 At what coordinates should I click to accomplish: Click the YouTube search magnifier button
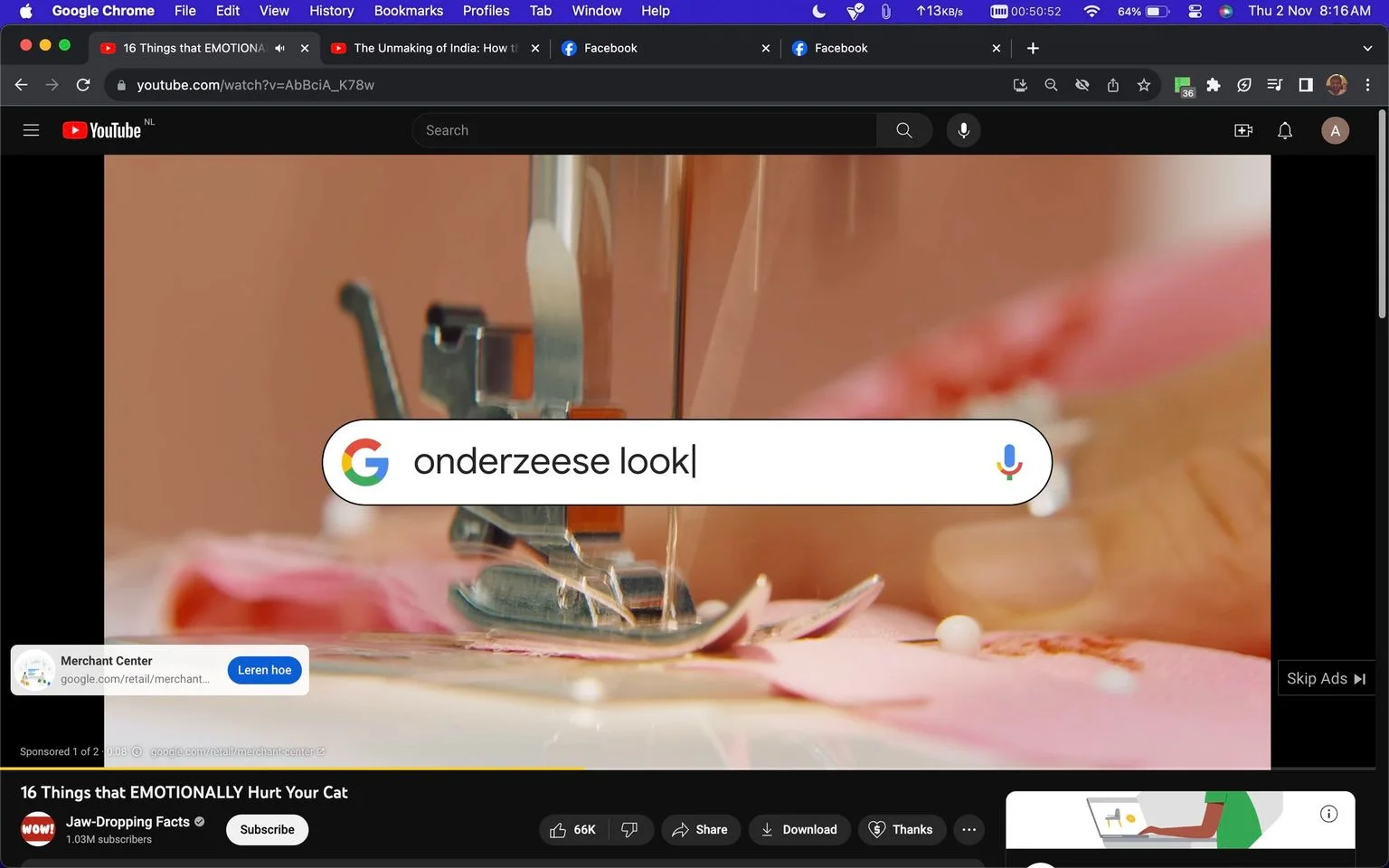coord(904,130)
